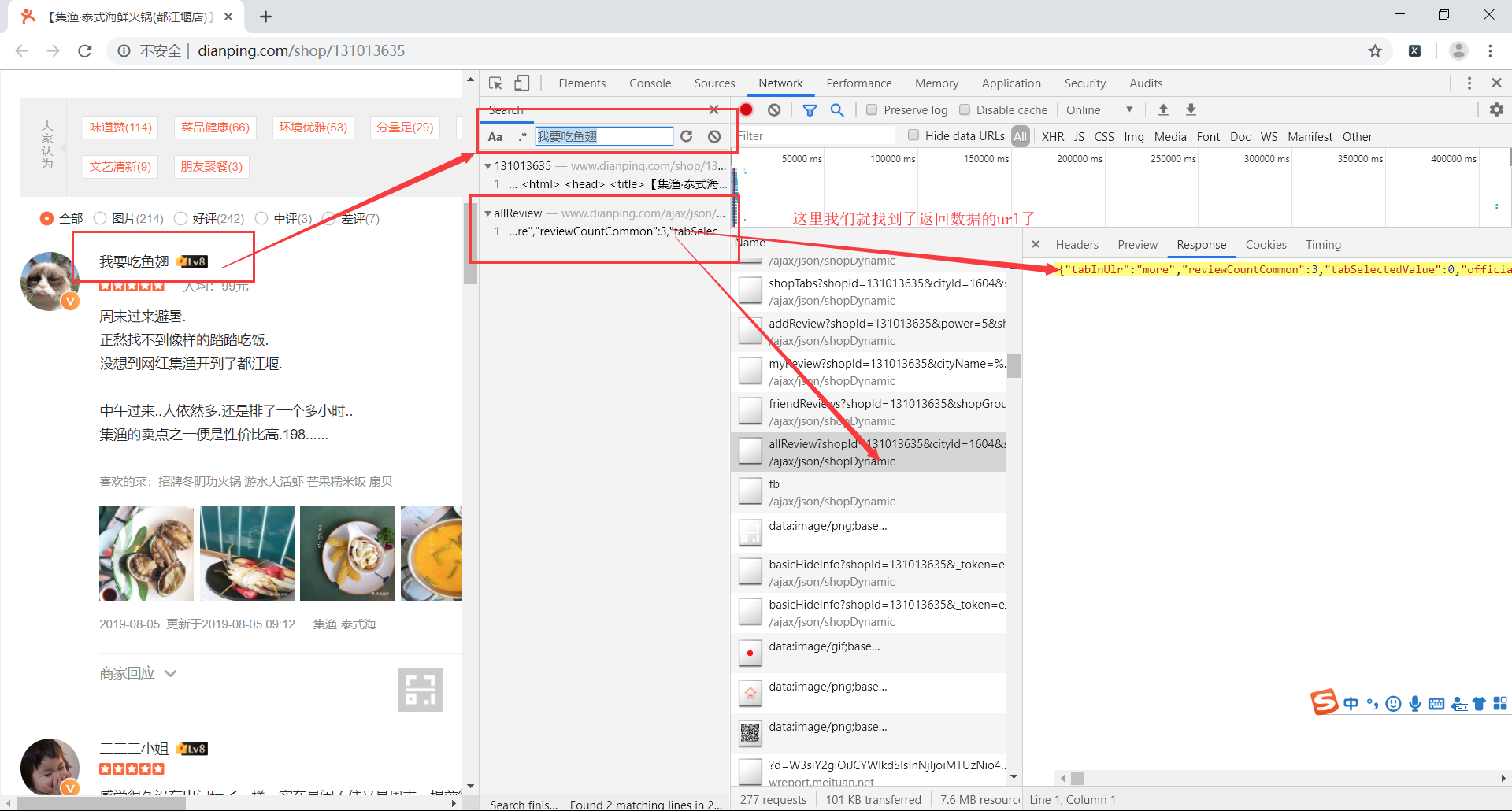This screenshot has height=811, width=1512.
Task: Refresh the search results icon
Action: (x=687, y=136)
